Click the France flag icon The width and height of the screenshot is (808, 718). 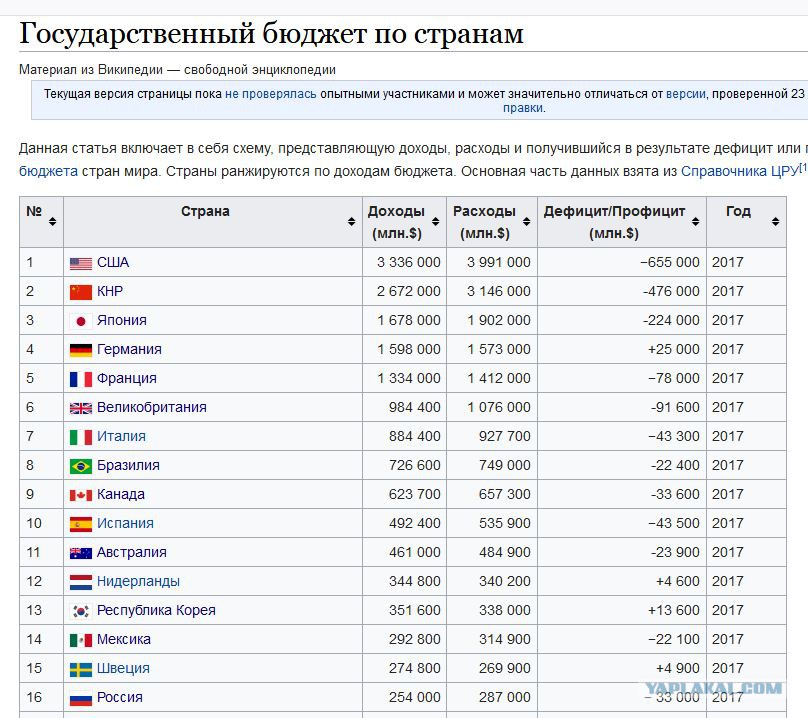(x=81, y=379)
